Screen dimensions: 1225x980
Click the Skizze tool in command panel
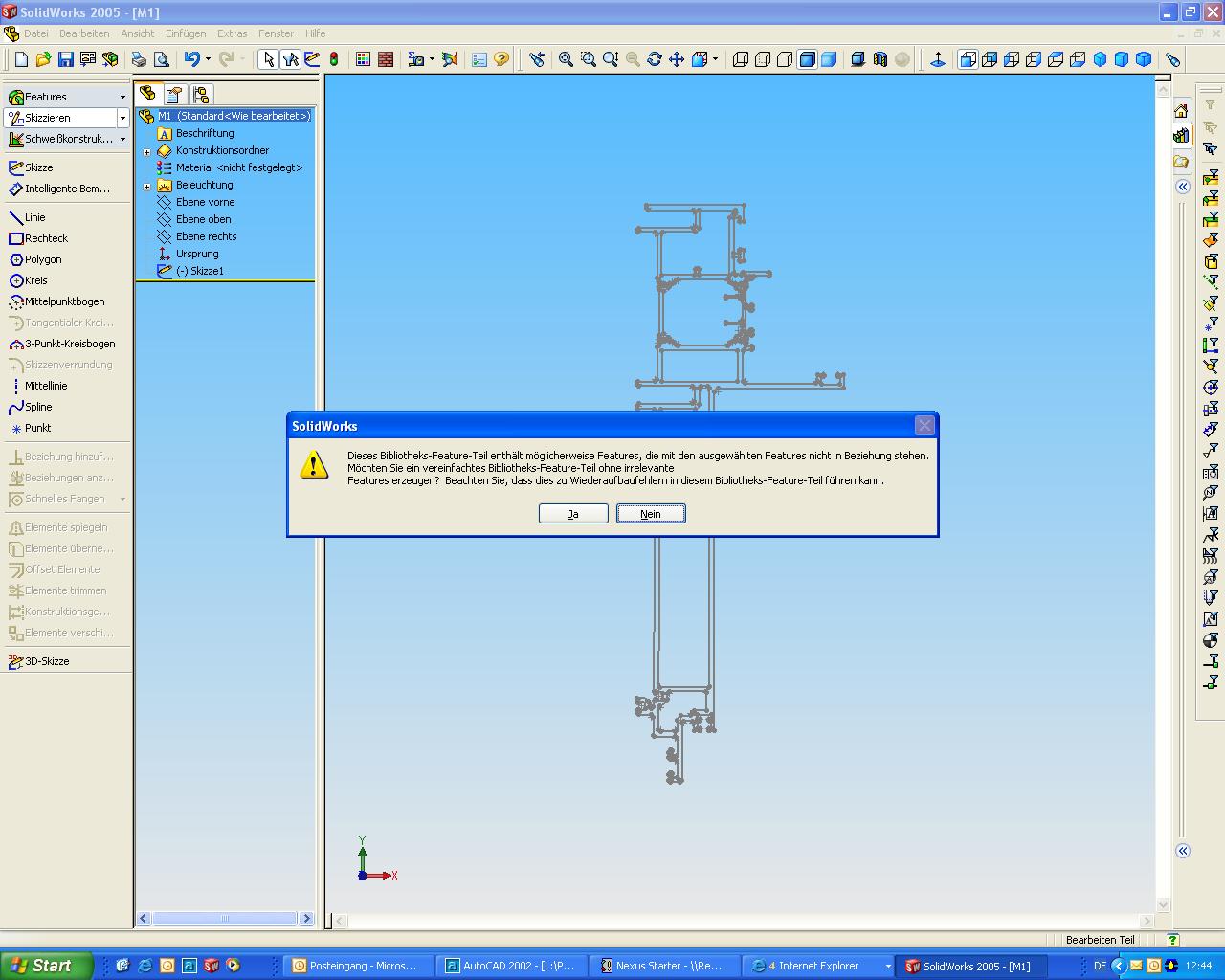coord(31,167)
